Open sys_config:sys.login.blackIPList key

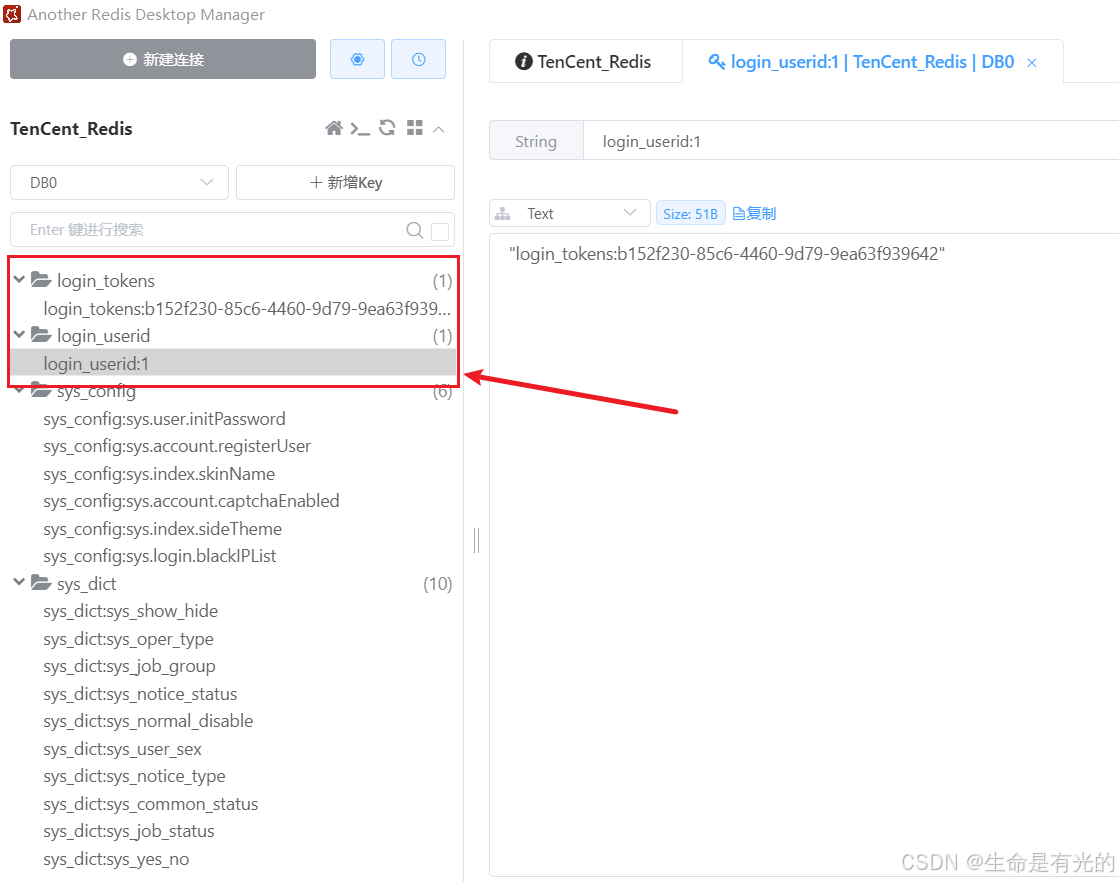pos(160,556)
